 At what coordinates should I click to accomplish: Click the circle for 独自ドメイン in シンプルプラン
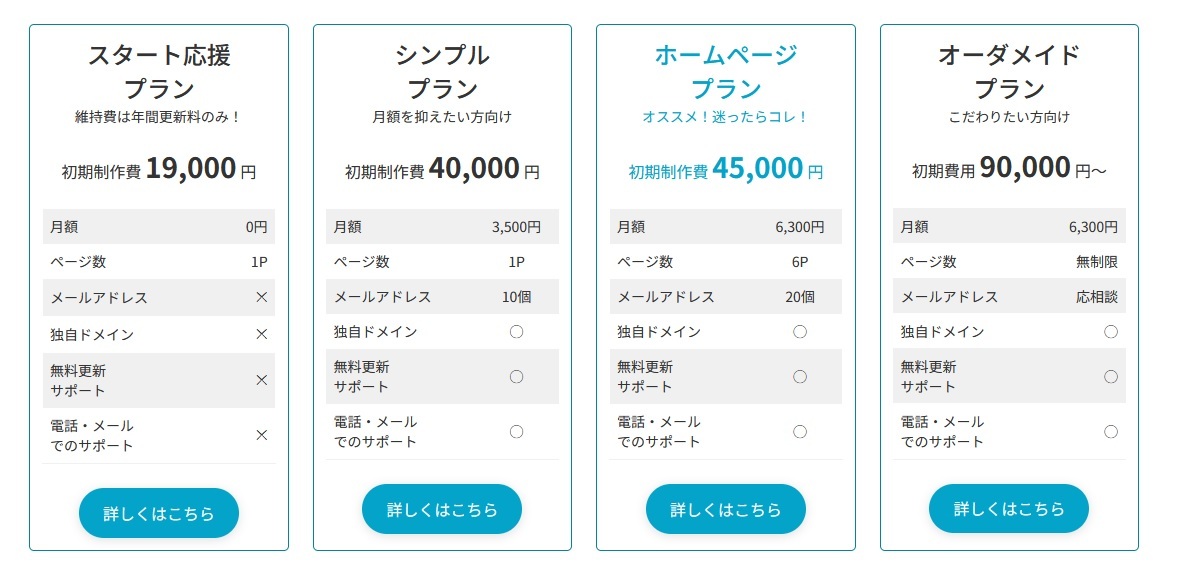point(516,332)
